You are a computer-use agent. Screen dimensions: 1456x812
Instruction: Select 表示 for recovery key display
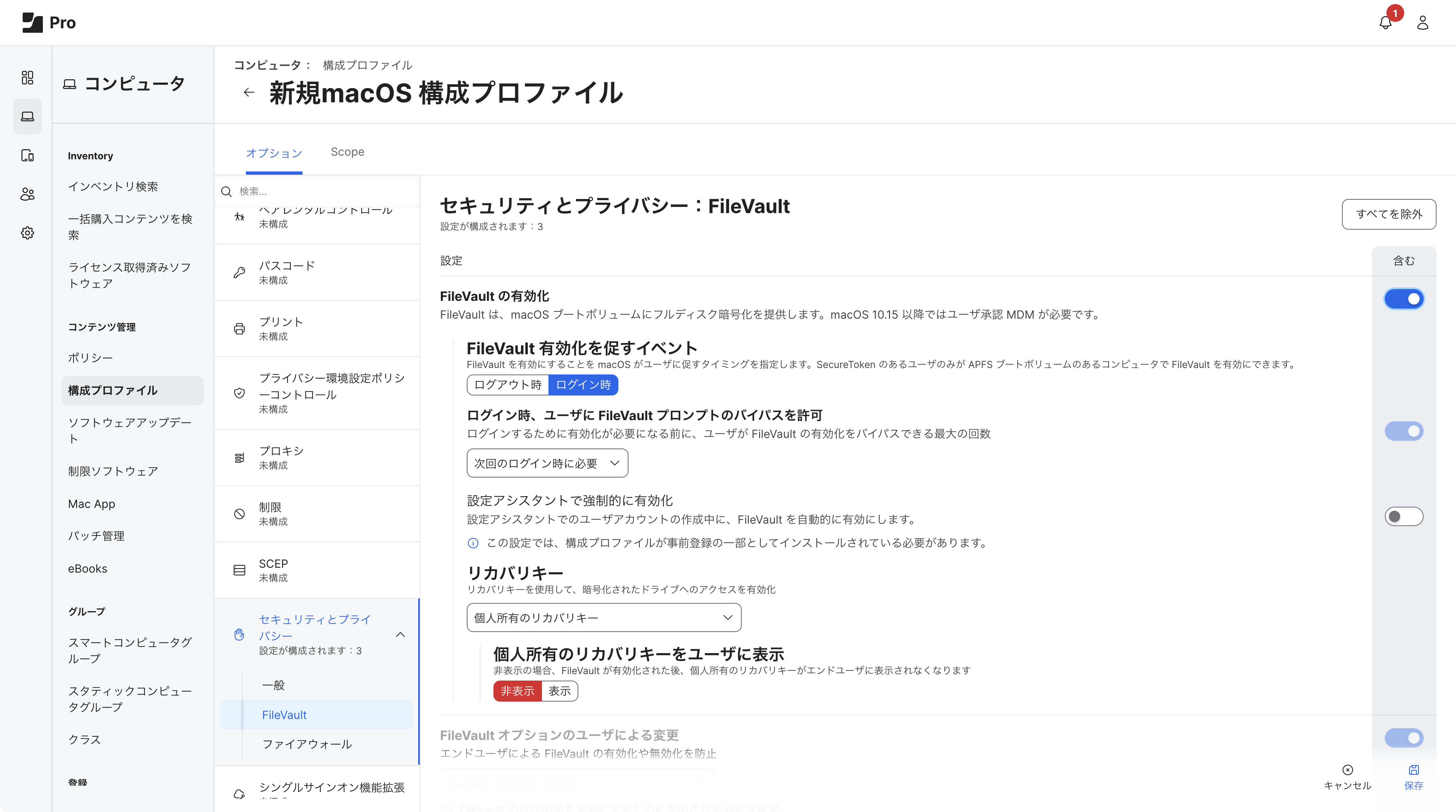pyautogui.click(x=559, y=691)
